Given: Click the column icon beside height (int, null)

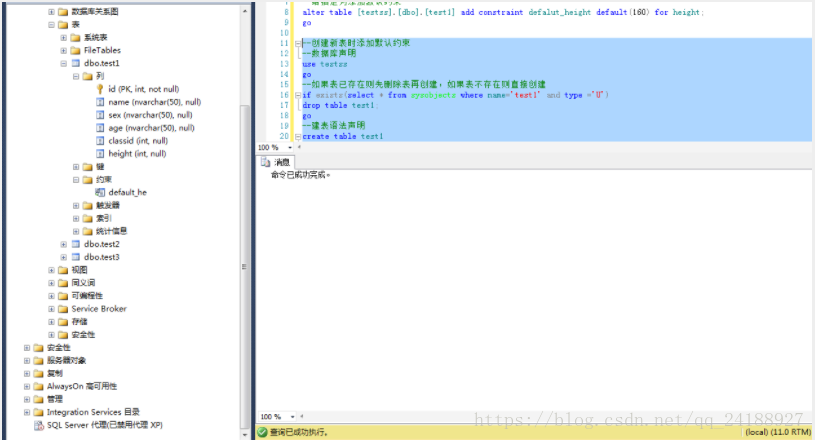Looking at the screenshot, I should point(100,154).
